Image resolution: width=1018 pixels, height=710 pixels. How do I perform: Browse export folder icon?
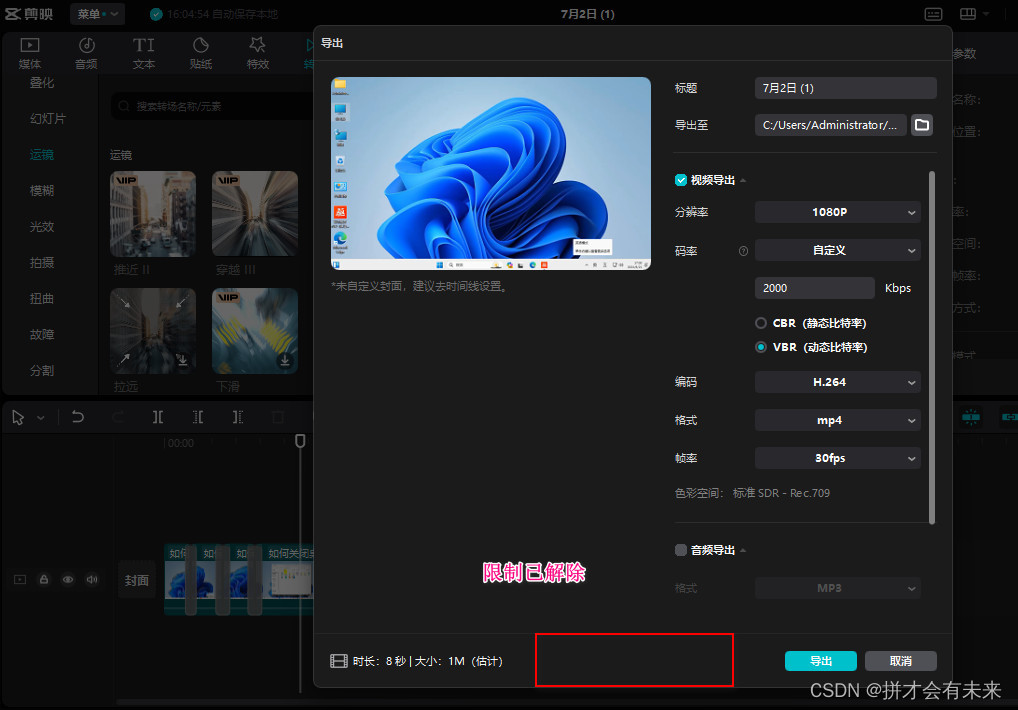pos(922,125)
